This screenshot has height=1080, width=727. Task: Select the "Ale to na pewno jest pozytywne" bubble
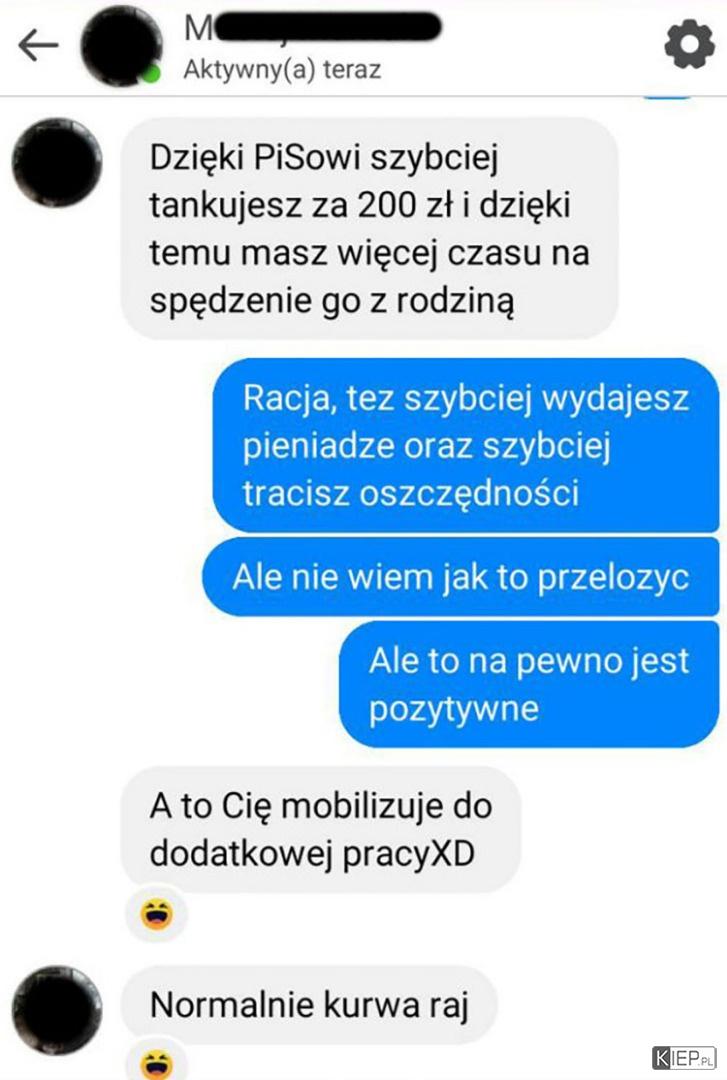529,684
